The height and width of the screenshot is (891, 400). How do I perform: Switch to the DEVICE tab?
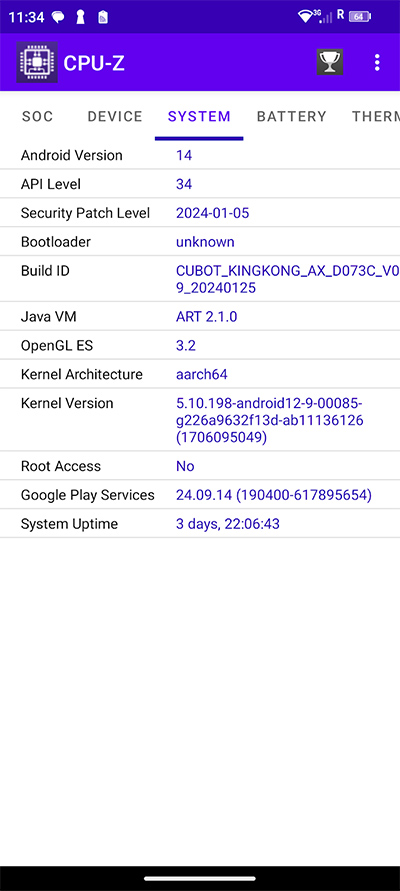pos(115,116)
